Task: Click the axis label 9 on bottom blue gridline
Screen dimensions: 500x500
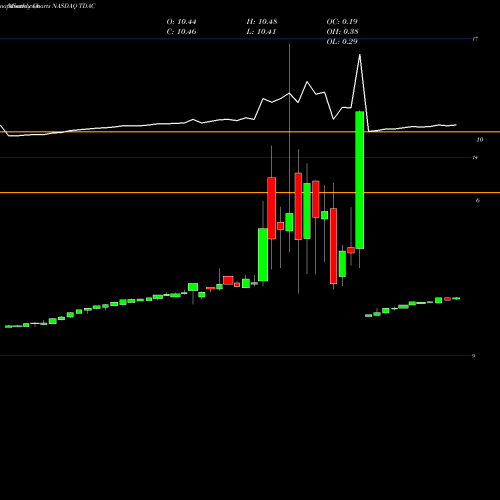Action: 473,356
